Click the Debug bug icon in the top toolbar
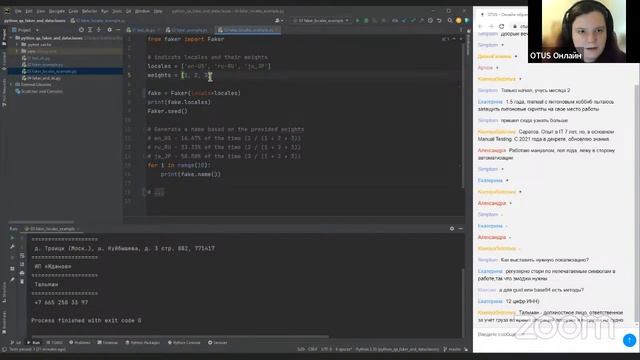640x360 pixels. pyautogui.click(x=366, y=20)
